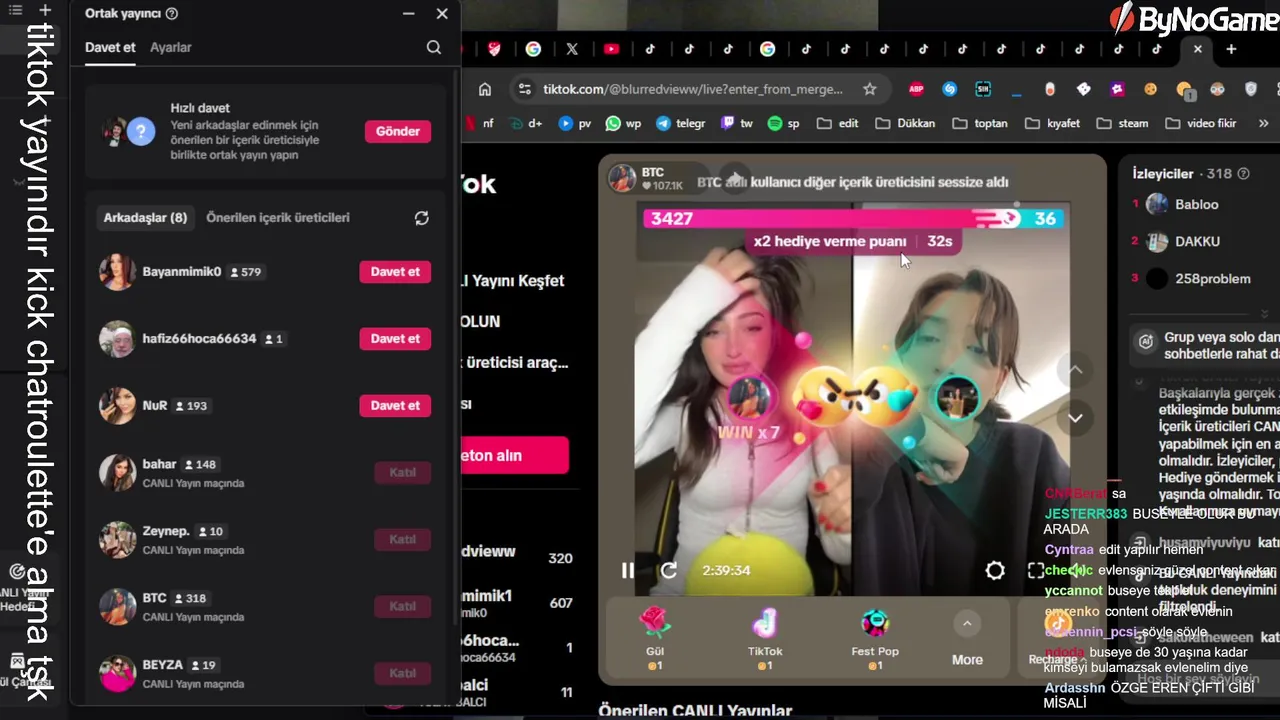Open the search in Ortak yayıncı panel
This screenshot has height=720, width=1280.
(433, 47)
